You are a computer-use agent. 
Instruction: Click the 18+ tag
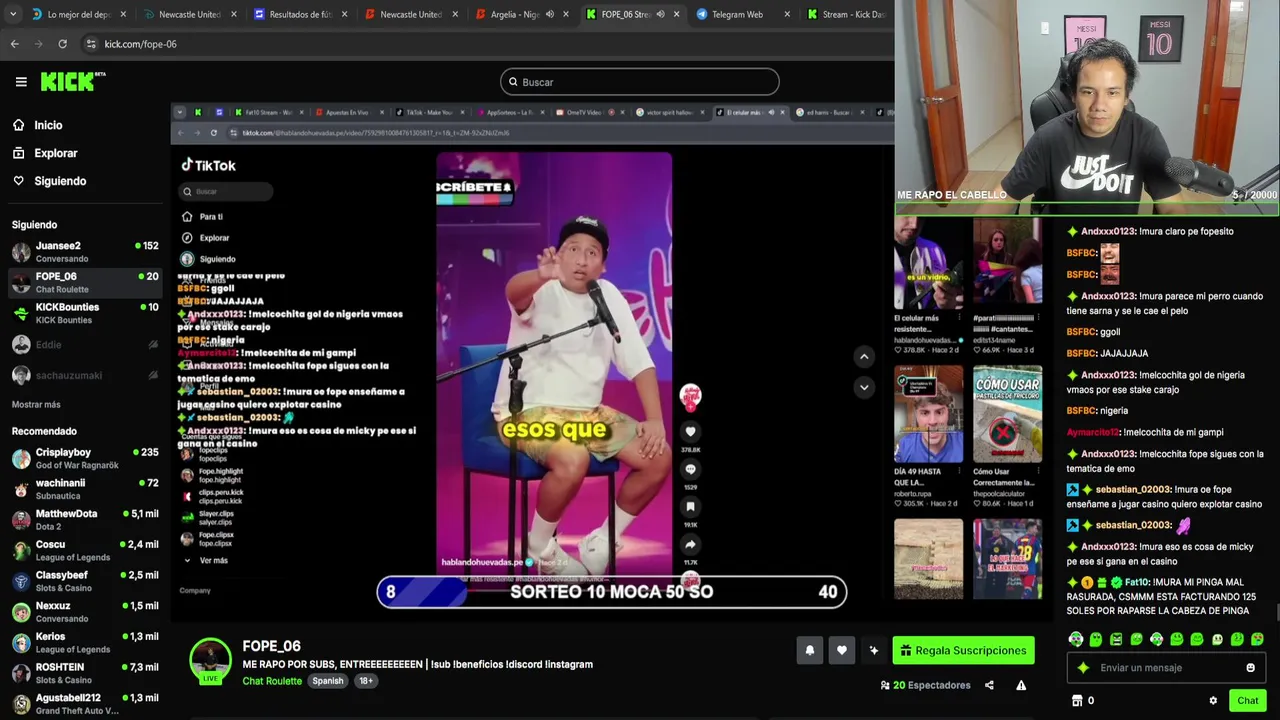pyautogui.click(x=366, y=681)
